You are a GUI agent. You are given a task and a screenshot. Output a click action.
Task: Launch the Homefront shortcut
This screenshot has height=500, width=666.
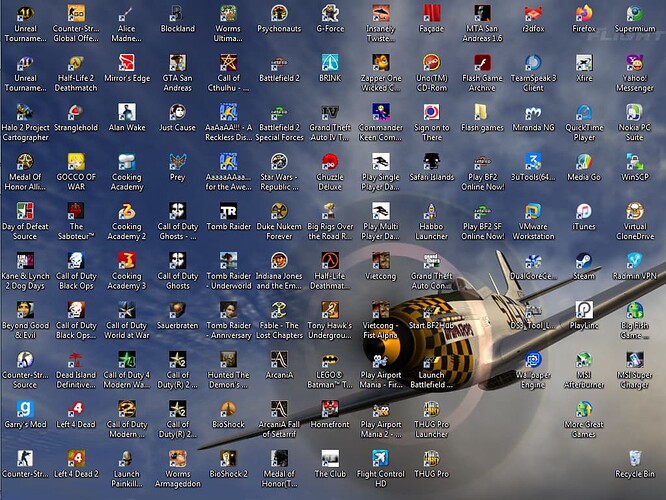coord(330,415)
